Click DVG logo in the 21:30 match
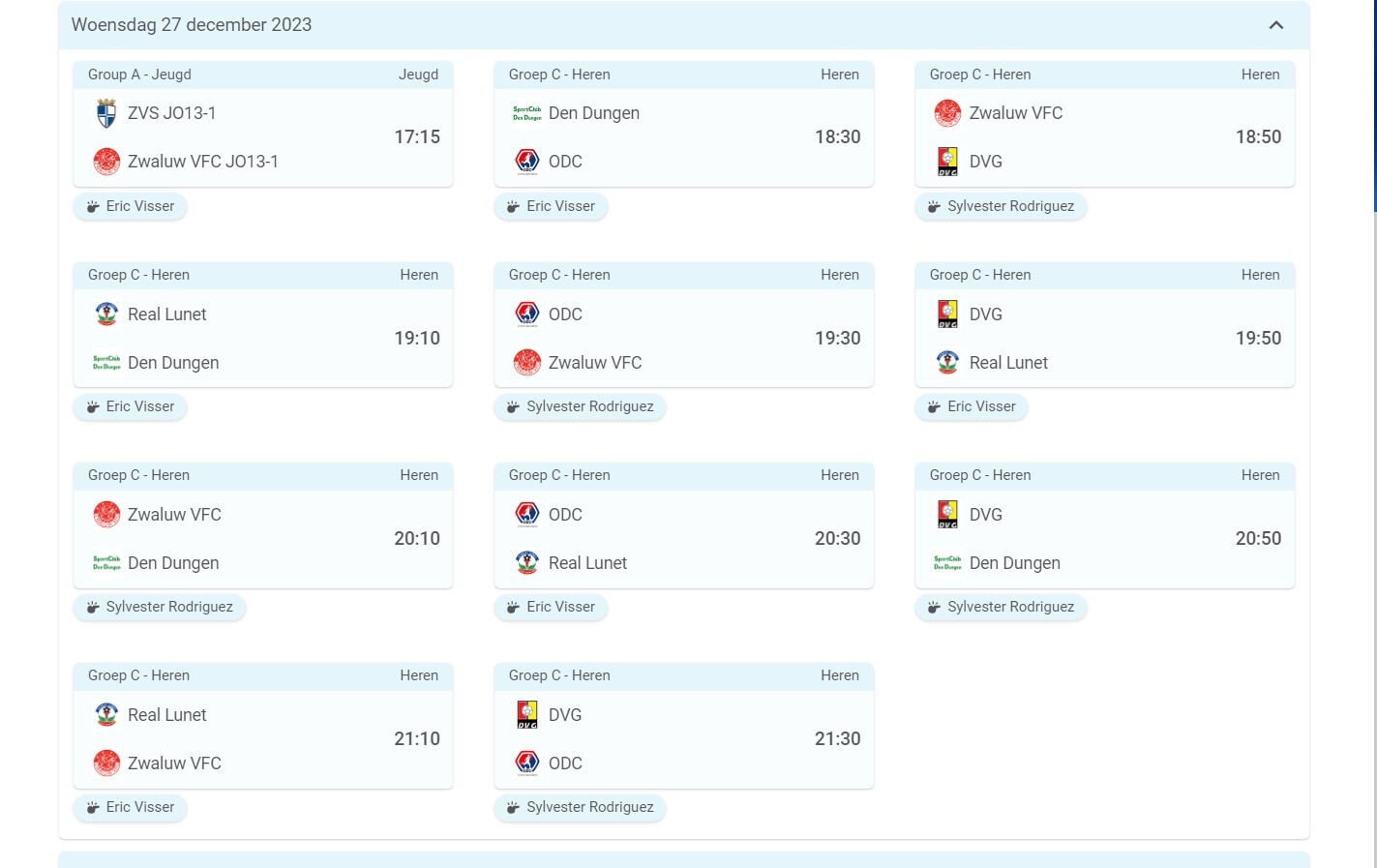The width and height of the screenshot is (1377, 868). pyautogui.click(x=527, y=715)
